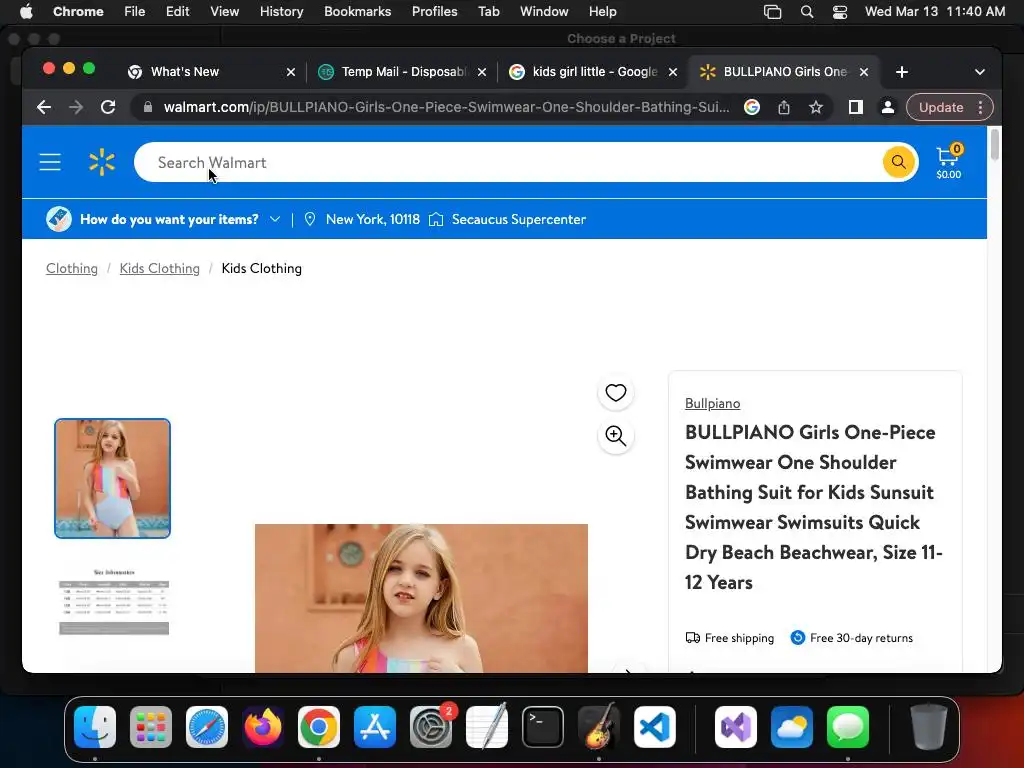The height and width of the screenshot is (768, 1024).
Task: Expand "How do you want your items?" dropdown
Action: coord(275,219)
